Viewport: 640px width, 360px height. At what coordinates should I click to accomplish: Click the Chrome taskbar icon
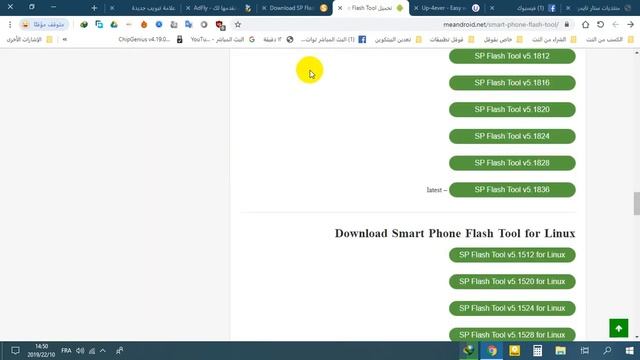pyautogui.click(x=492, y=351)
